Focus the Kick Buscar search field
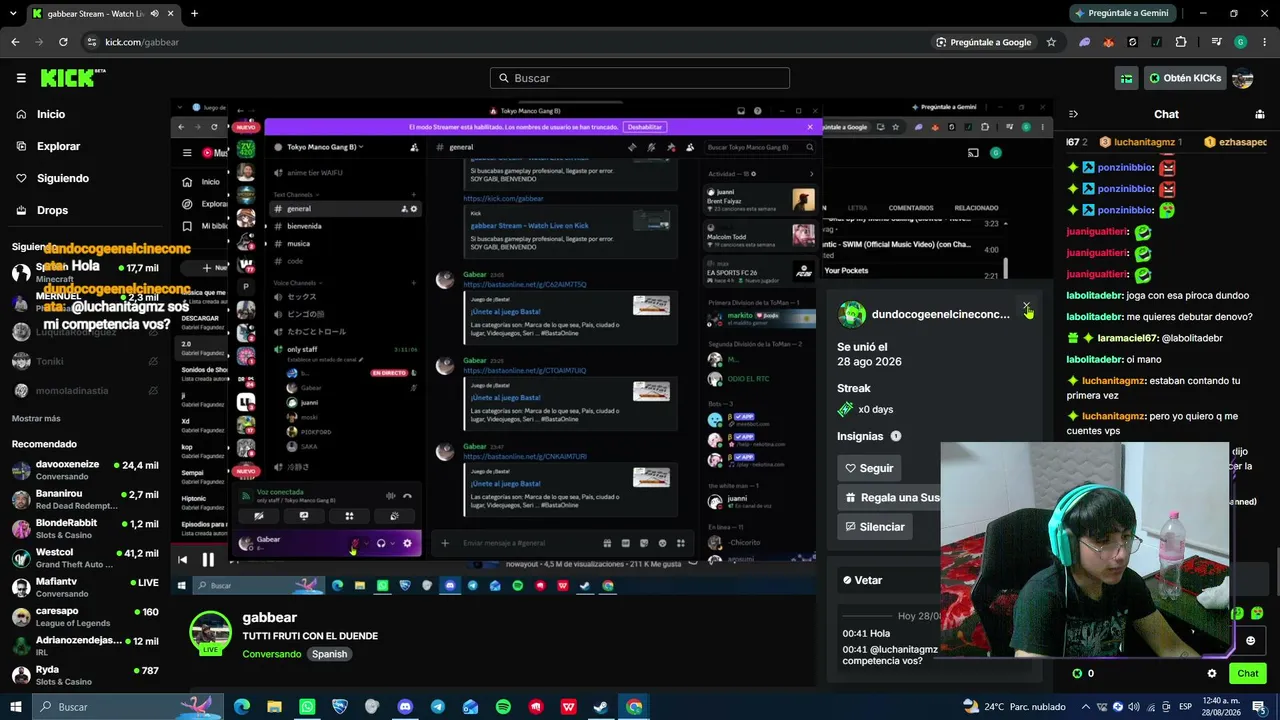Viewport: 1280px width, 720px height. [x=640, y=78]
